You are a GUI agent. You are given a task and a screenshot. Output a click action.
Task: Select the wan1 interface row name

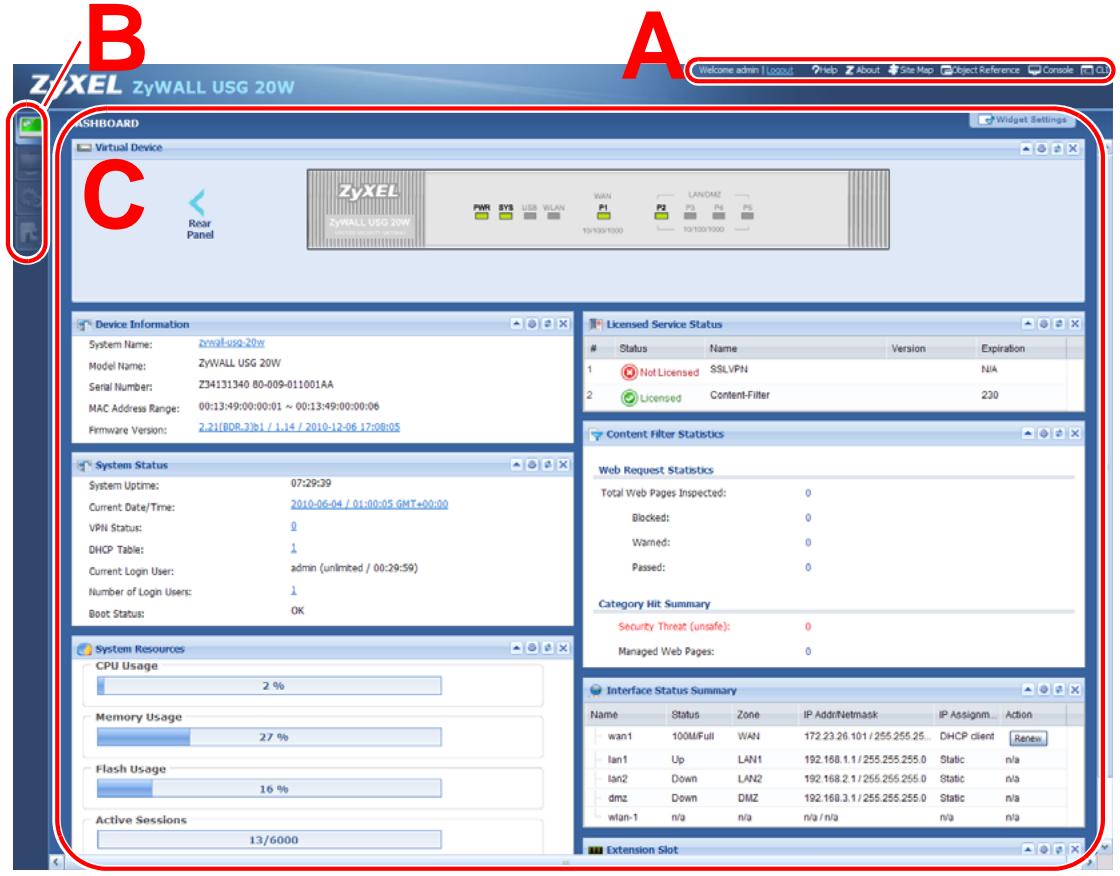[x=620, y=737]
